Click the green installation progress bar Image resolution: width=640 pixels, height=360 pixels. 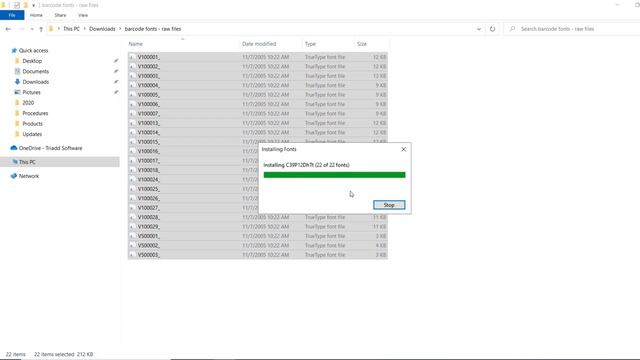[x=334, y=175]
